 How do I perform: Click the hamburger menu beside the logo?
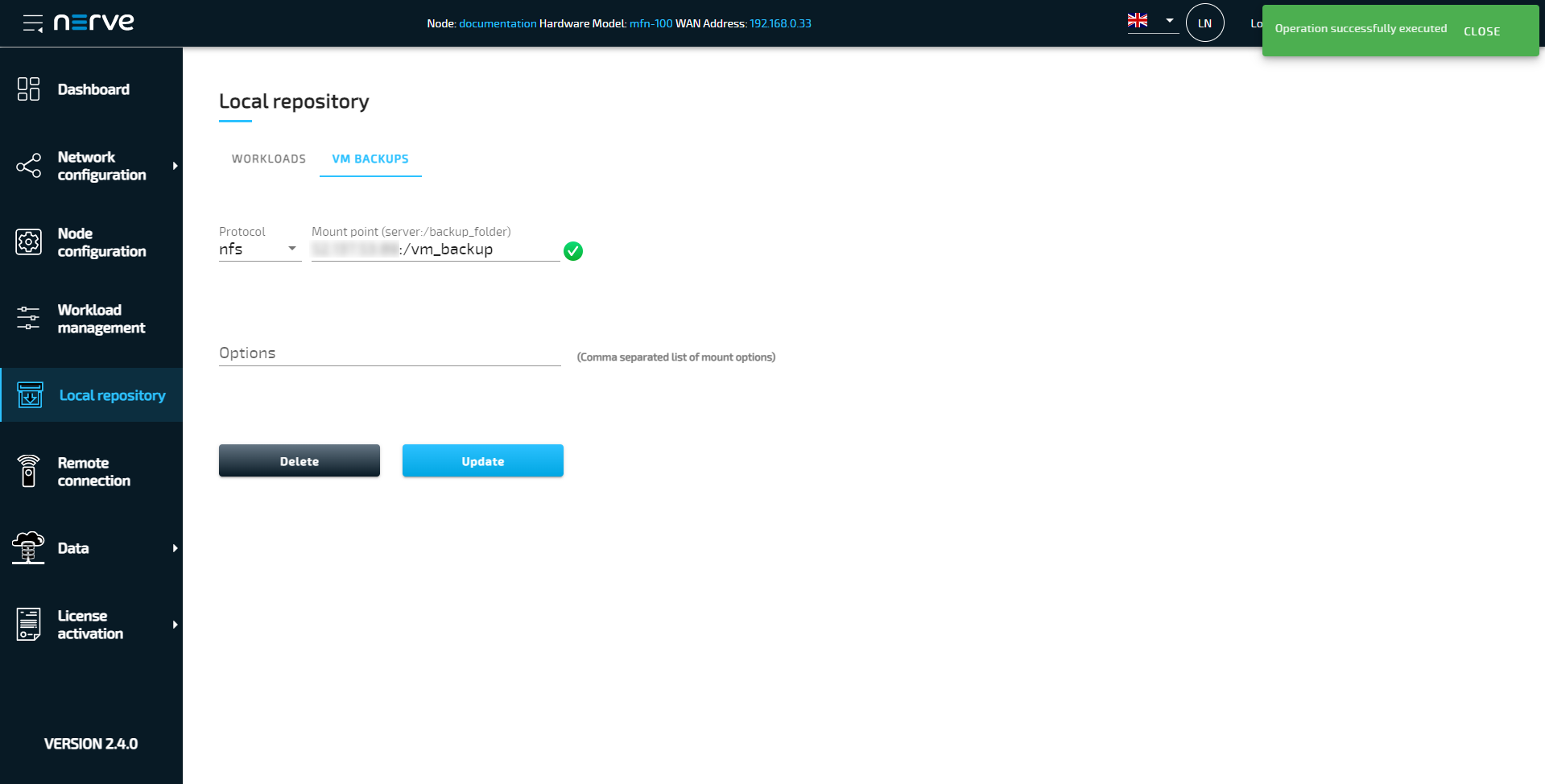click(31, 23)
